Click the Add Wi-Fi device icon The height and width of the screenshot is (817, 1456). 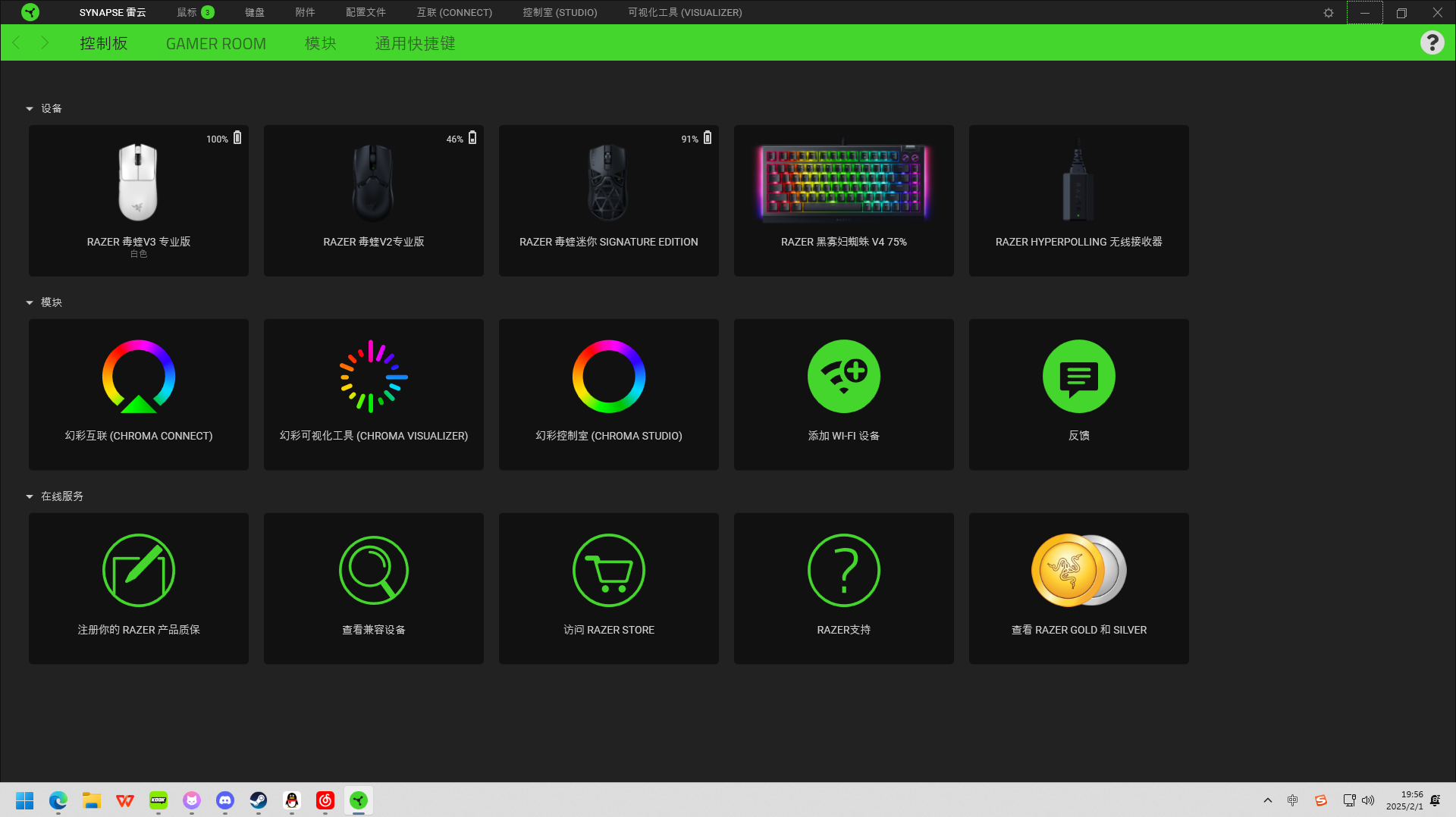coord(844,377)
